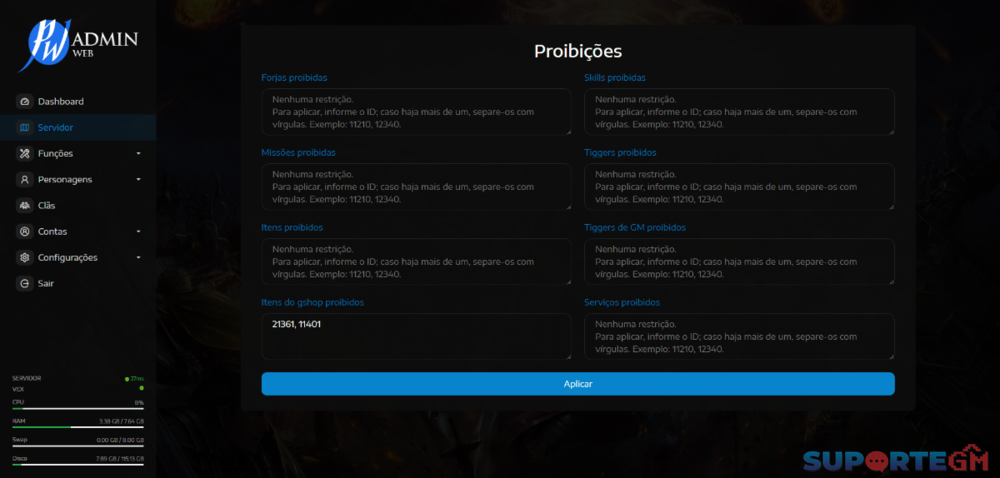Click the RAM usage bar
Image resolution: width=1000 pixels, height=478 pixels.
77,426
